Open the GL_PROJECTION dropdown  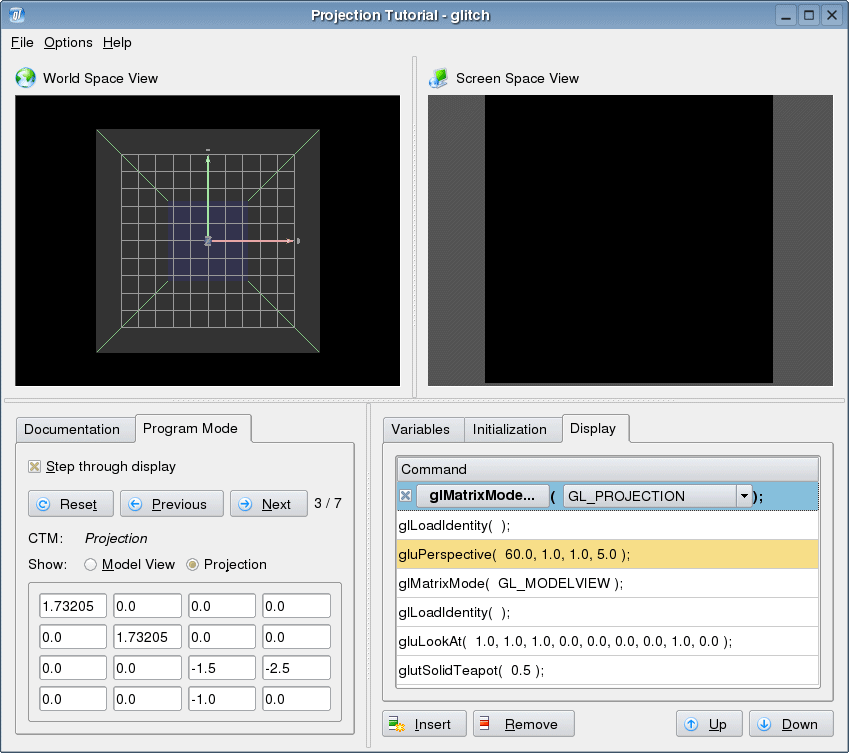pyautogui.click(x=744, y=496)
